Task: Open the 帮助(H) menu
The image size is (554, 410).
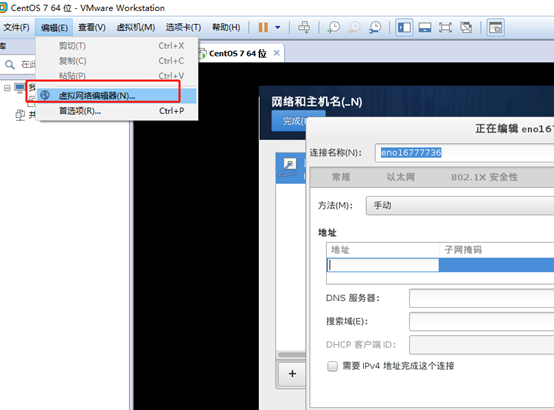Action: point(226,27)
